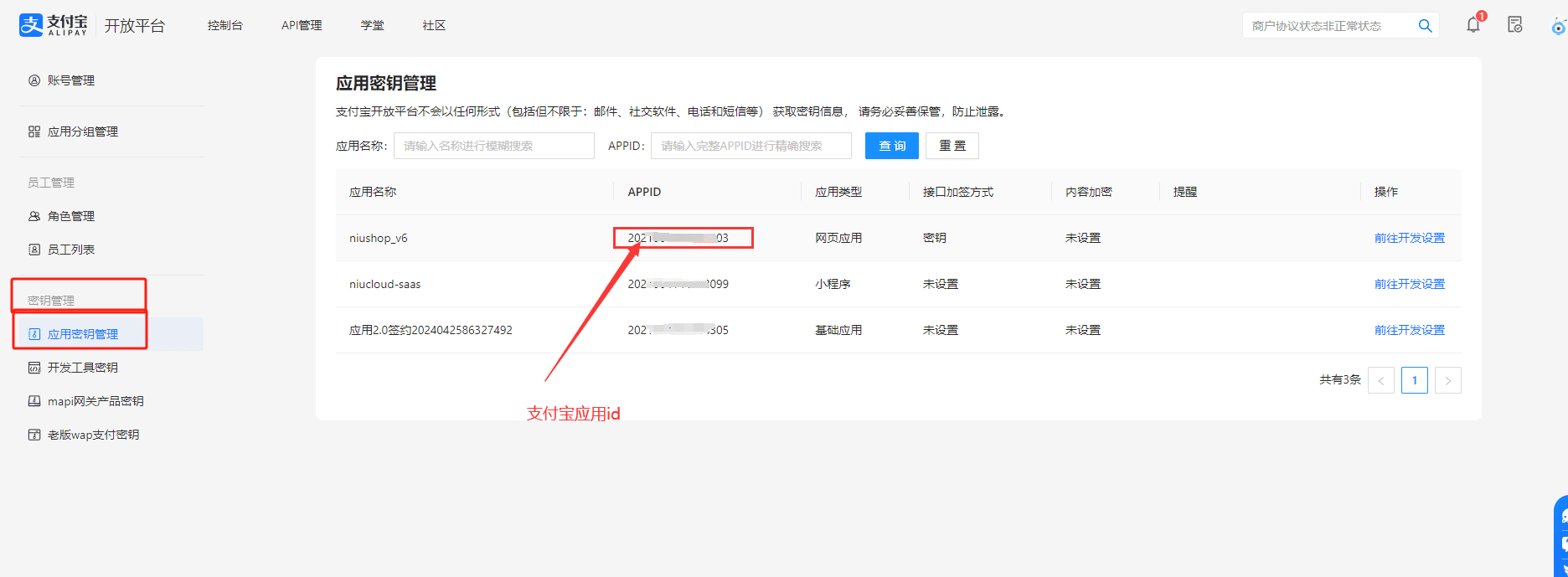Open 控制台 in top navigation
The height and width of the screenshot is (577, 1568).
click(x=225, y=25)
